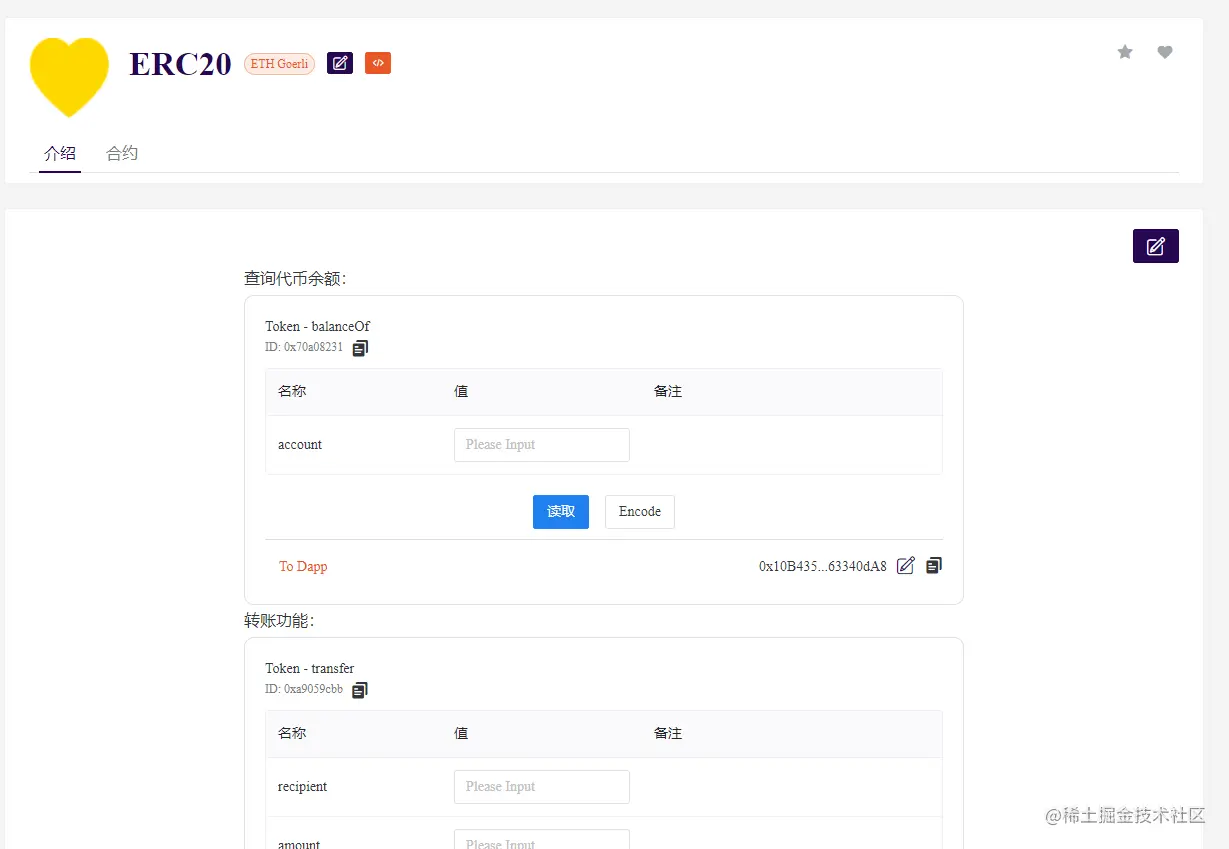Copy the transfer method ID 0xa9059cbb
1229x849 pixels.
click(x=360, y=689)
